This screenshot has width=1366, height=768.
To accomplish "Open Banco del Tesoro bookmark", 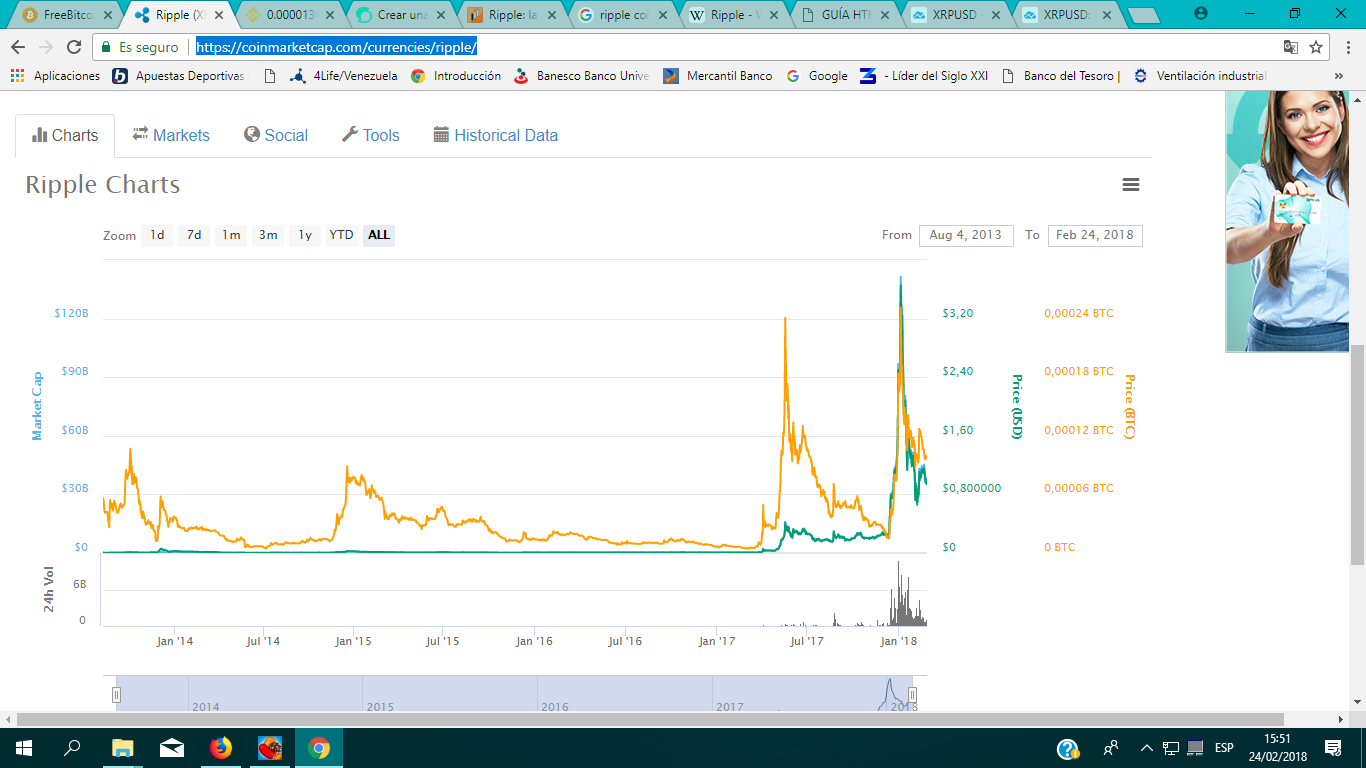I will pos(1060,76).
